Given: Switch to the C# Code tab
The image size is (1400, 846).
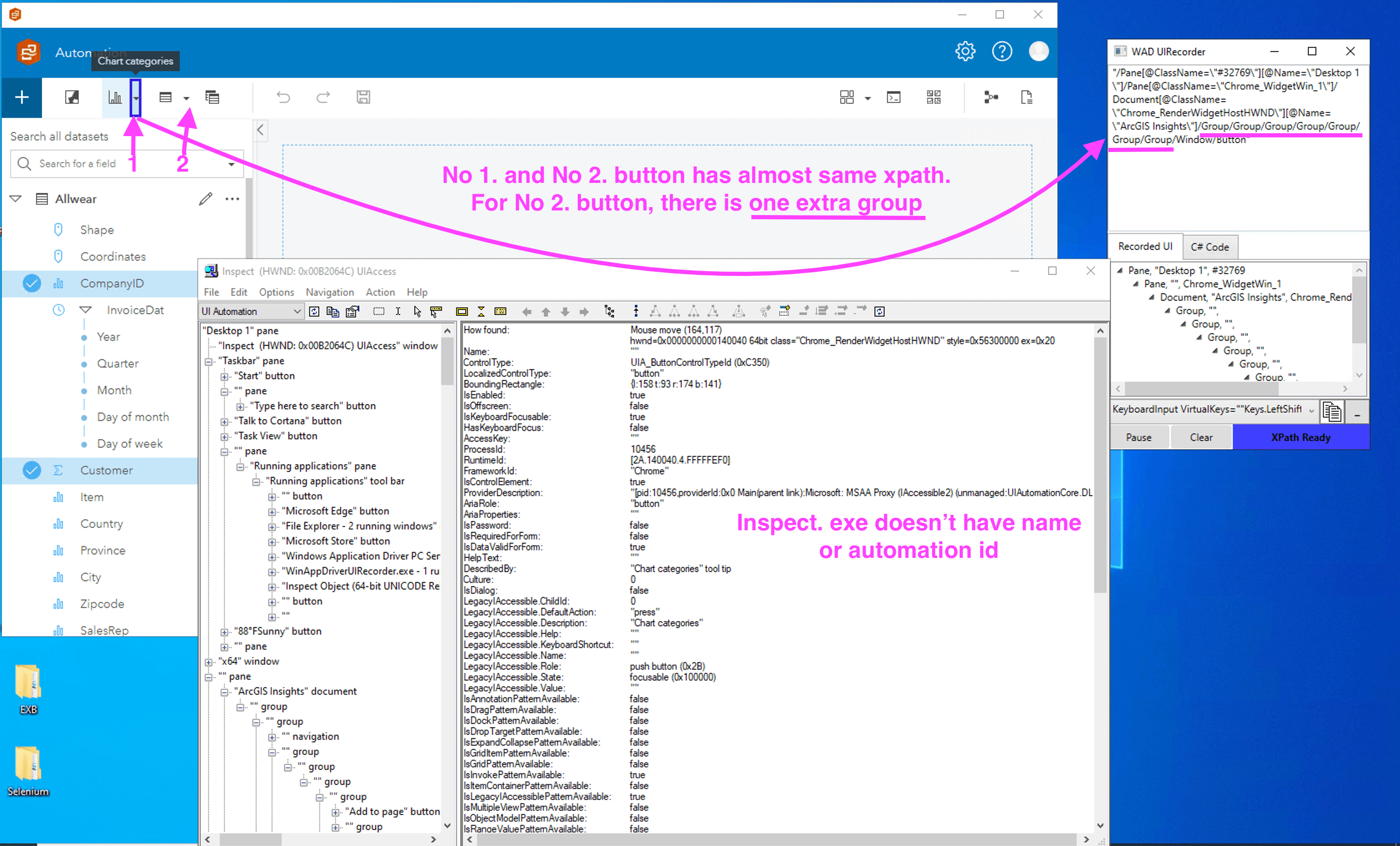Looking at the screenshot, I should (1210, 247).
